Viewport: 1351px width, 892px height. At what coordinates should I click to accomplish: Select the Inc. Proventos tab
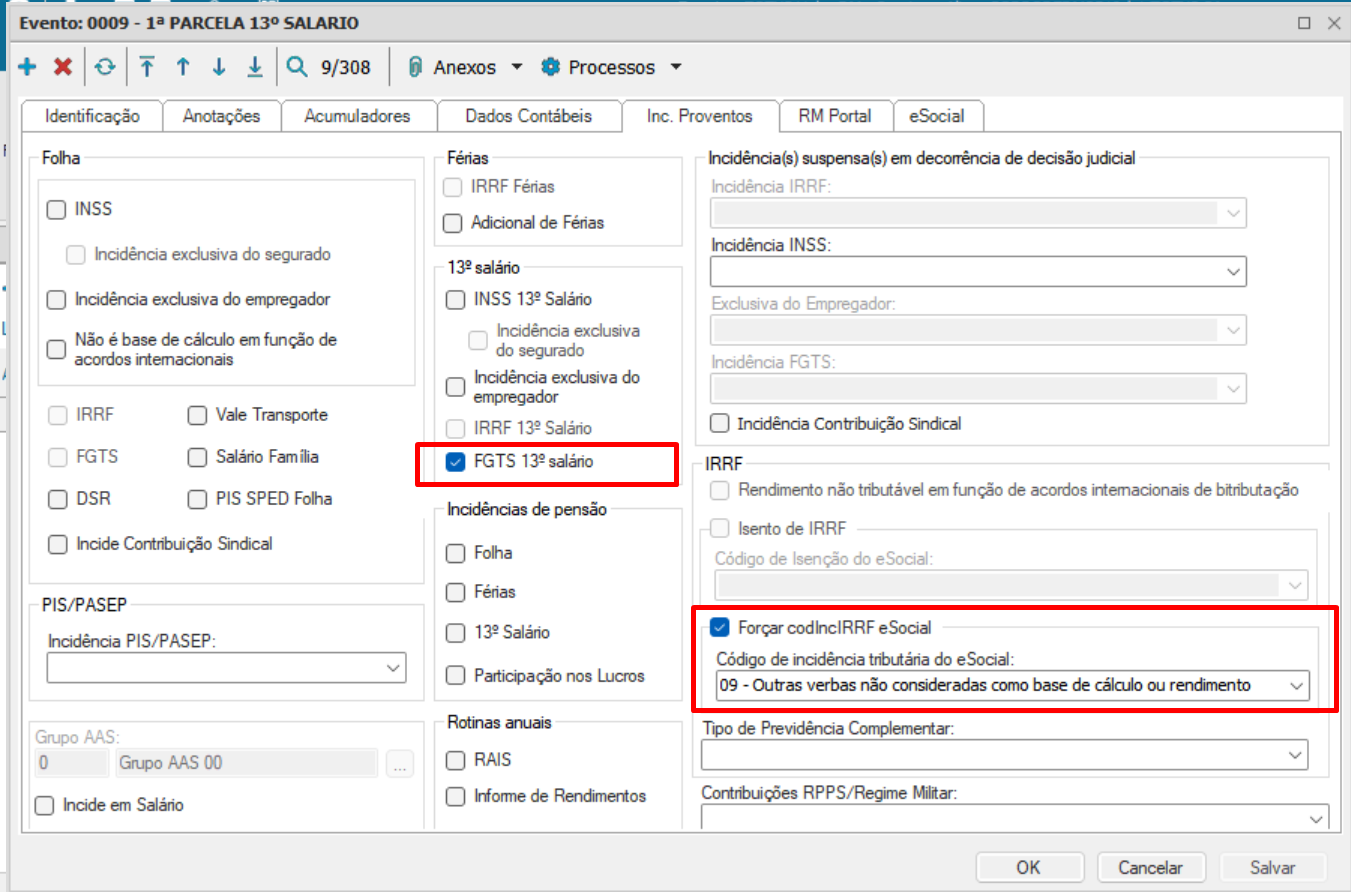pos(700,116)
